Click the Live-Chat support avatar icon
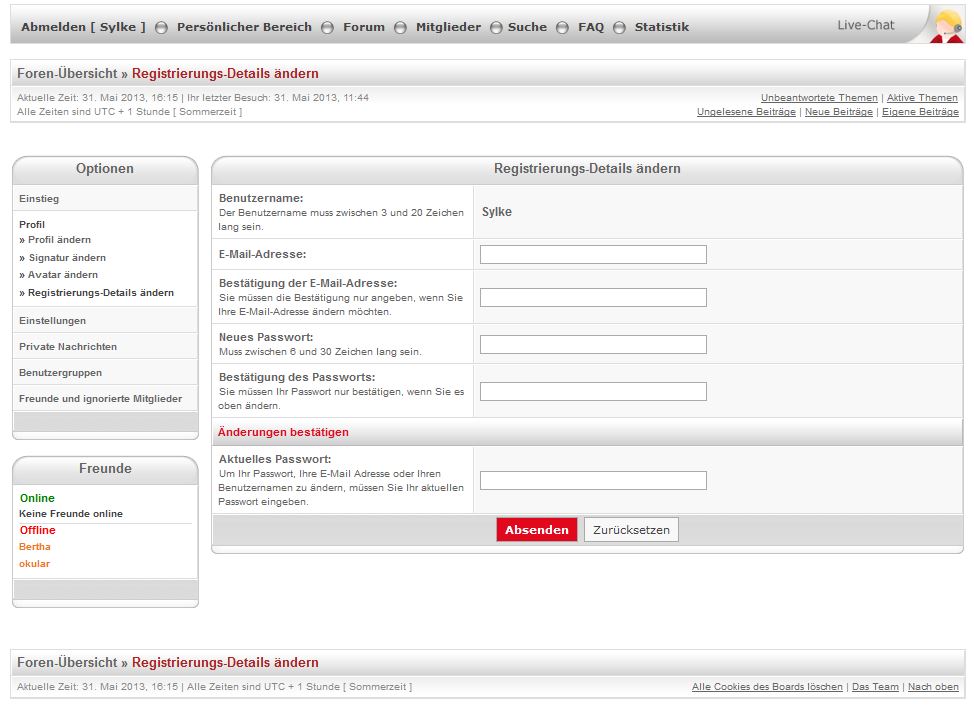This screenshot has height=706, width=974. [x=945, y=25]
